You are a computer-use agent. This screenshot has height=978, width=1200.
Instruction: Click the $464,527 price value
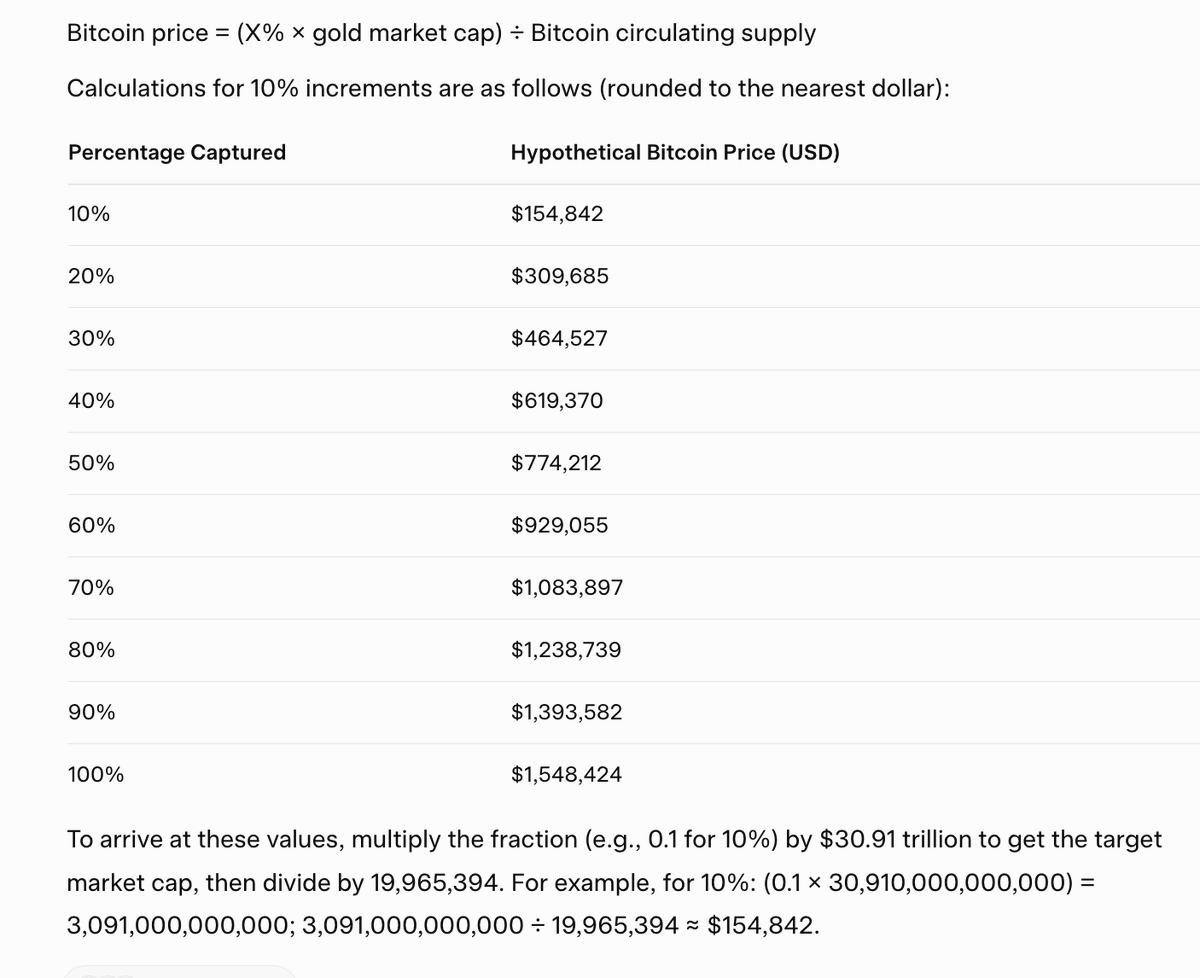tap(559, 339)
